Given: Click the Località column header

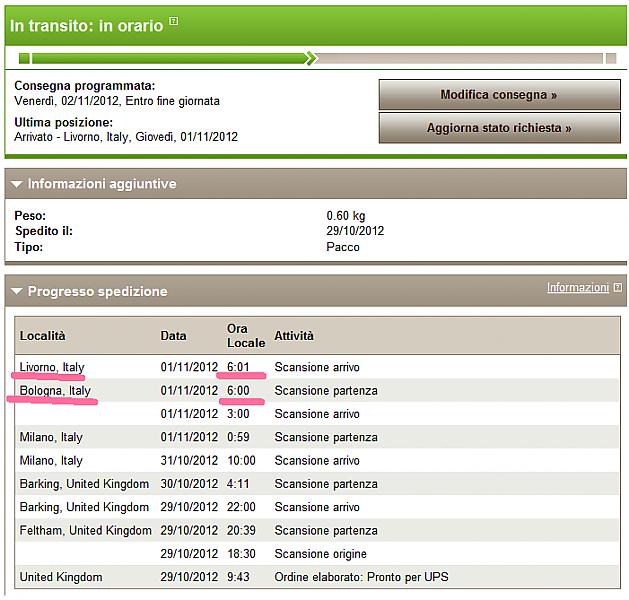Looking at the screenshot, I should click(42, 336).
